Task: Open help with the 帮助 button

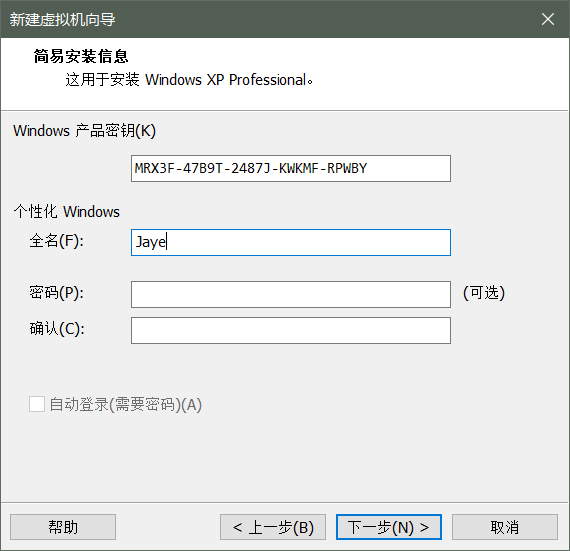Action: pyautogui.click(x=63, y=527)
